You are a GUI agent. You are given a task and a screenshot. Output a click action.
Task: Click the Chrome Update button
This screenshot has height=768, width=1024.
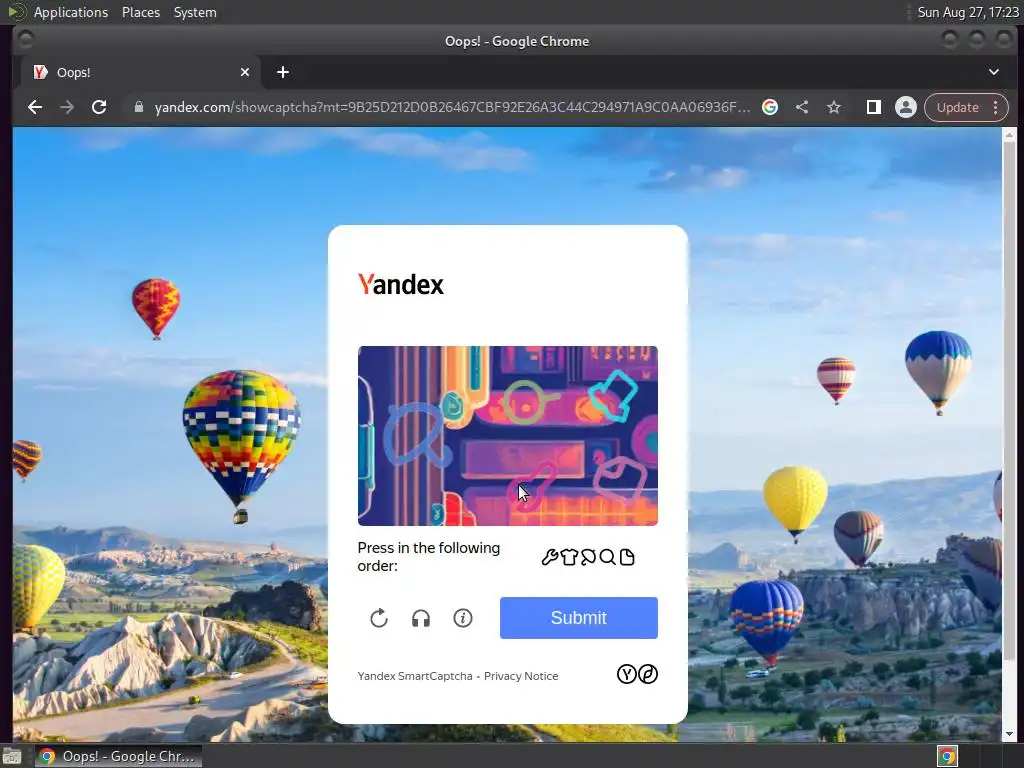957,107
